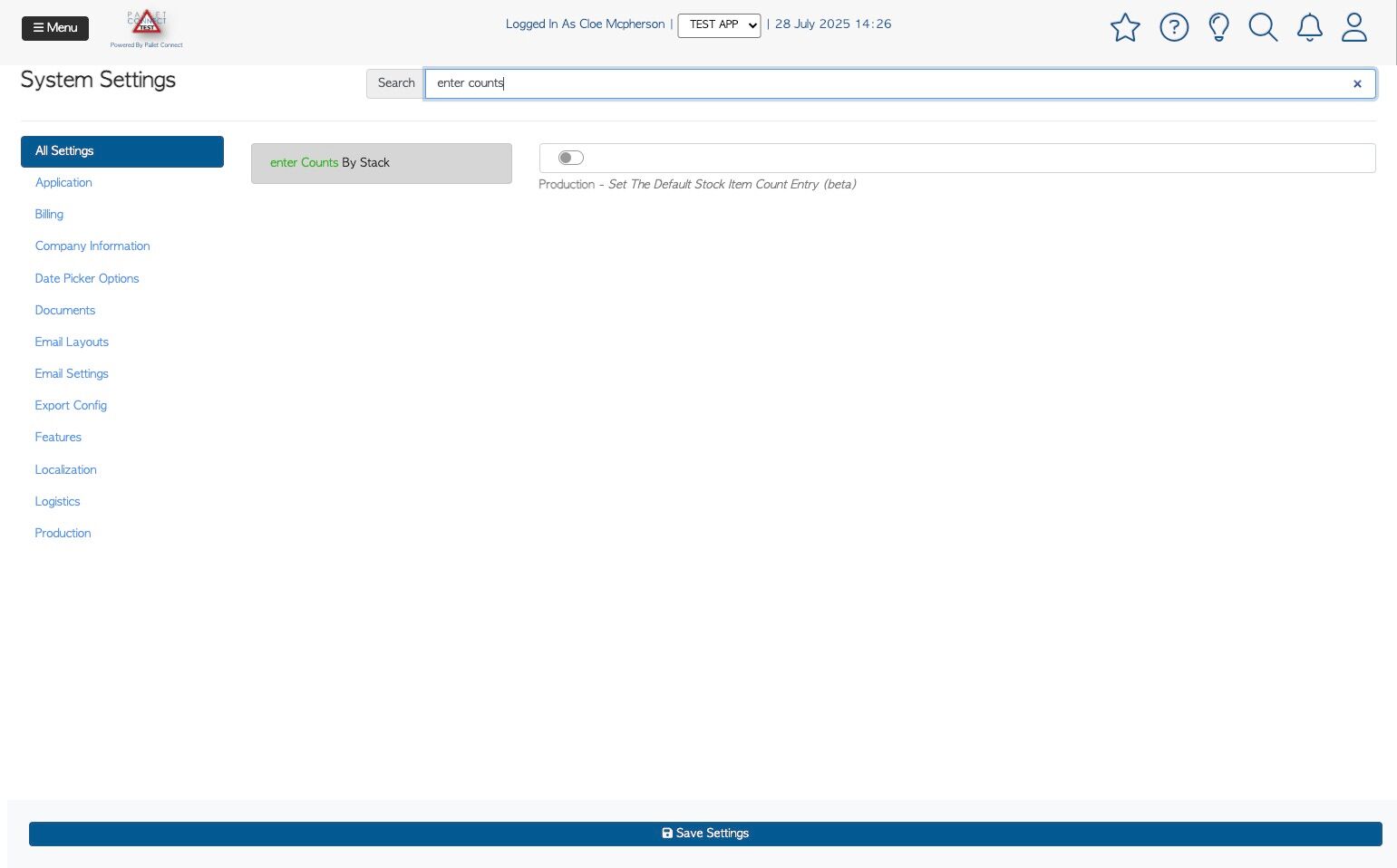Select the 'enter Counts By Stack' setting row

382,163
